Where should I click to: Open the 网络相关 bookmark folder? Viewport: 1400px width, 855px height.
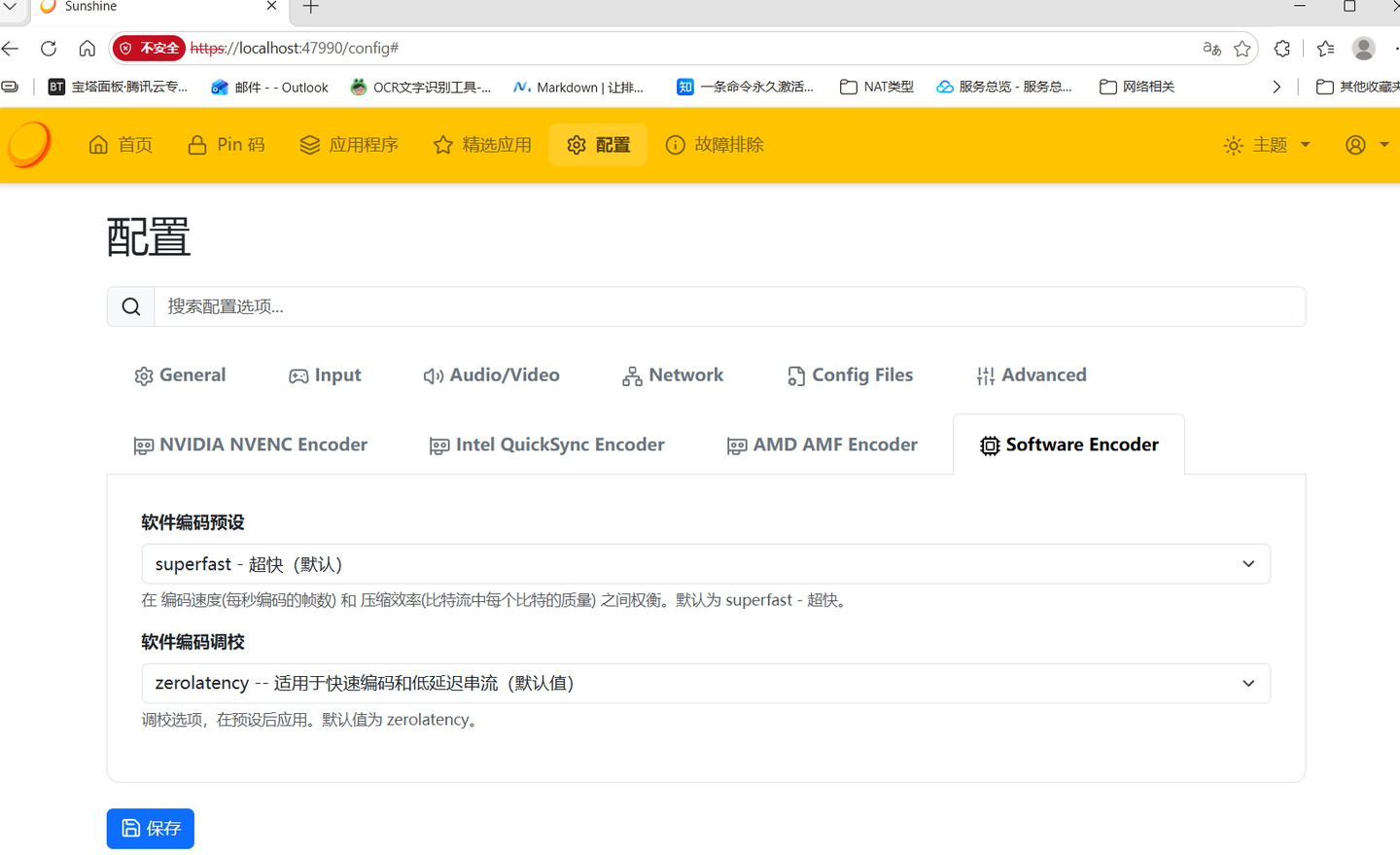click(x=1137, y=87)
